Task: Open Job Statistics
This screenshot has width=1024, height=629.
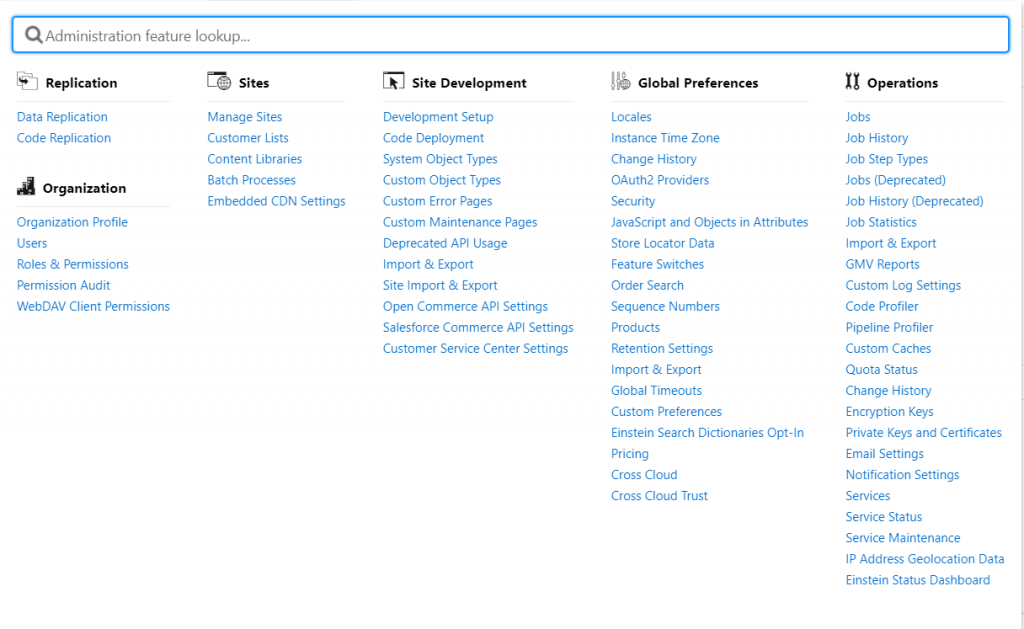Action: tap(881, 222)
